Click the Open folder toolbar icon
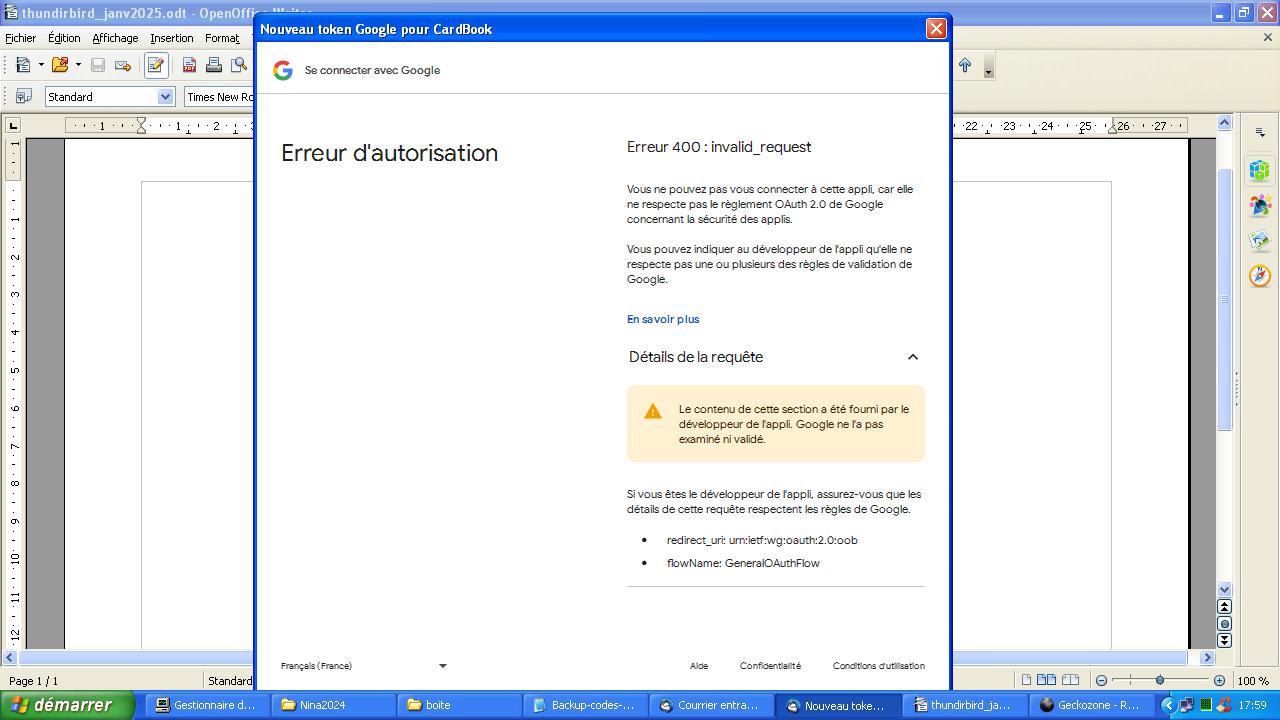The width and height of the screenshot is (1280, 720). point(60,65)
